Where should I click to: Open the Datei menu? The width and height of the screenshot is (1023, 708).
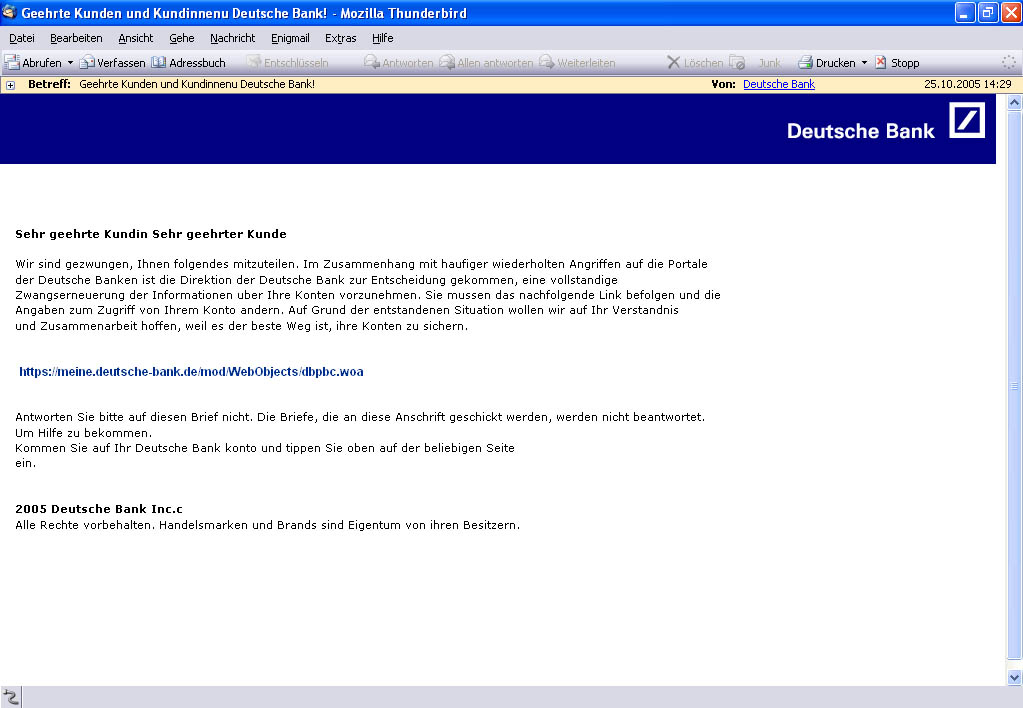(x=22, y=38)
